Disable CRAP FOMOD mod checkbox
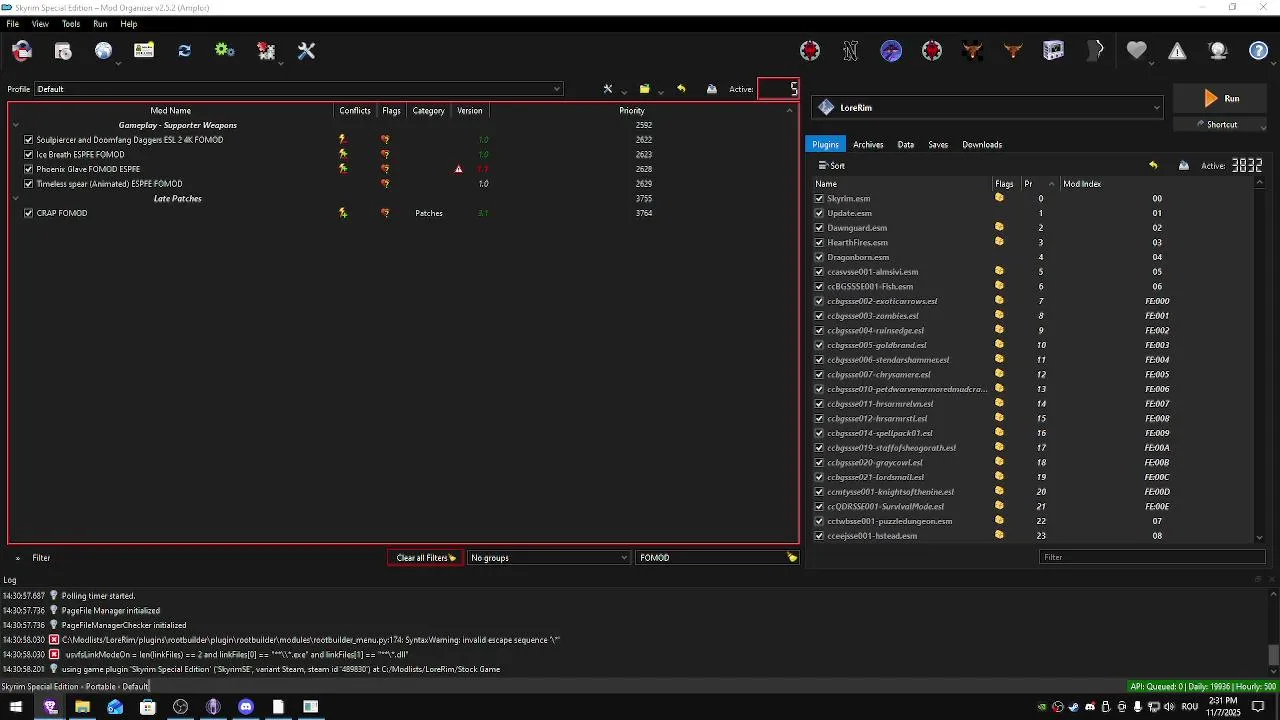The image size is (1280, 720). pos(29,213)
